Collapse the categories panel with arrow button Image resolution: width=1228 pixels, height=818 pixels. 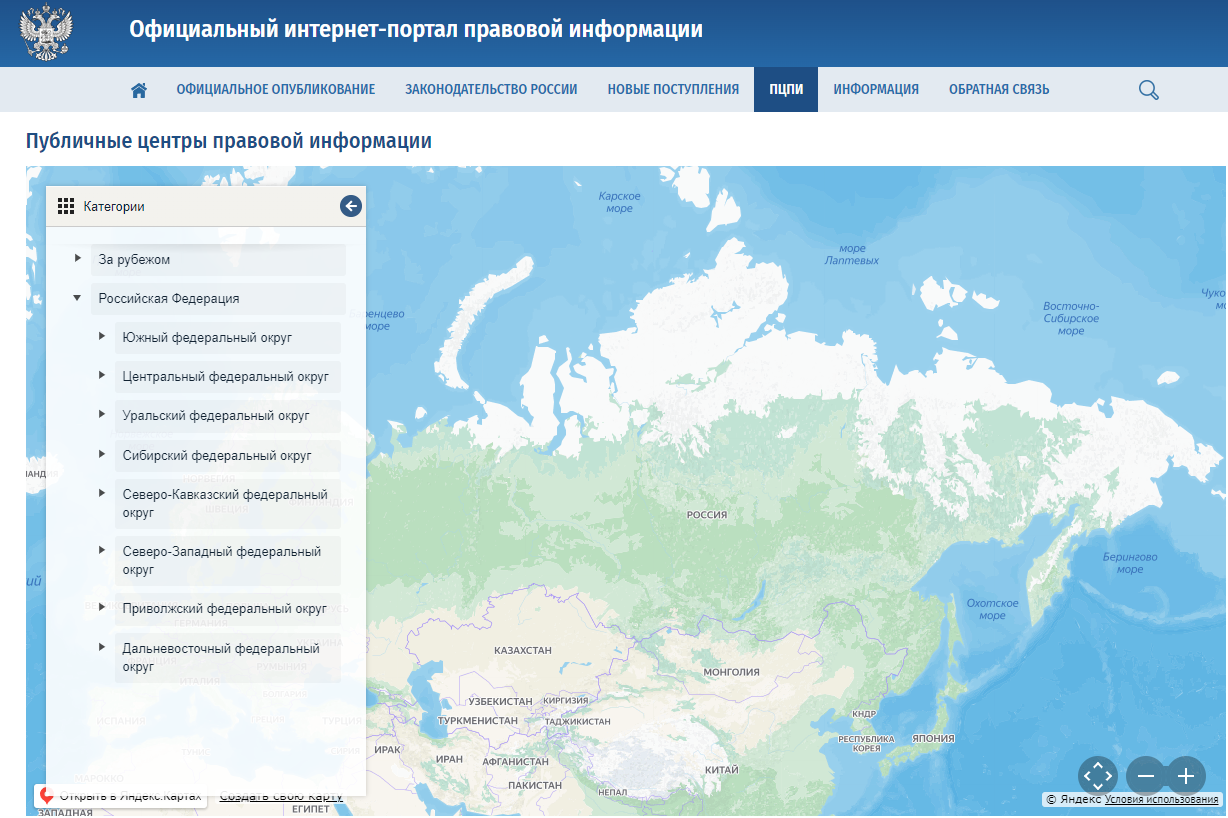[350, 206]
